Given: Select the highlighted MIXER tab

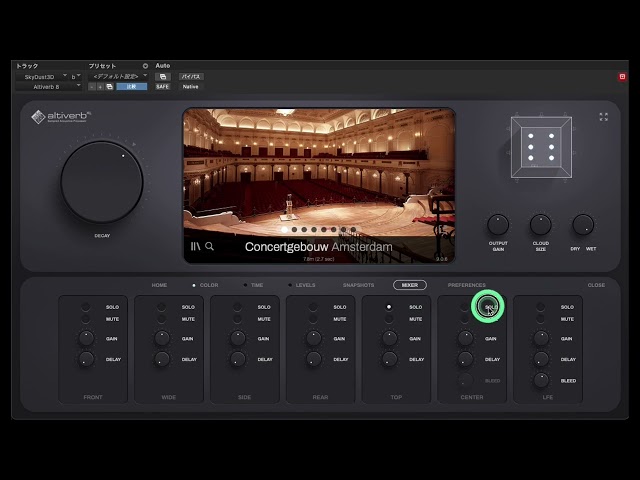Looking at the screenshot, I should [410, 285].
